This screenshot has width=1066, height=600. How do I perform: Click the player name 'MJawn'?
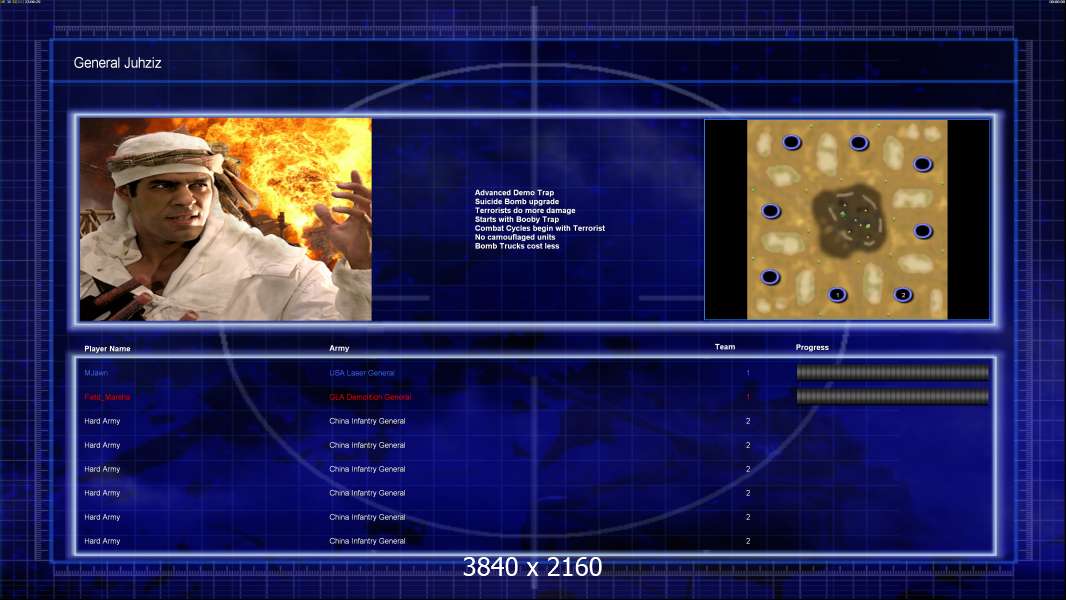96,373
